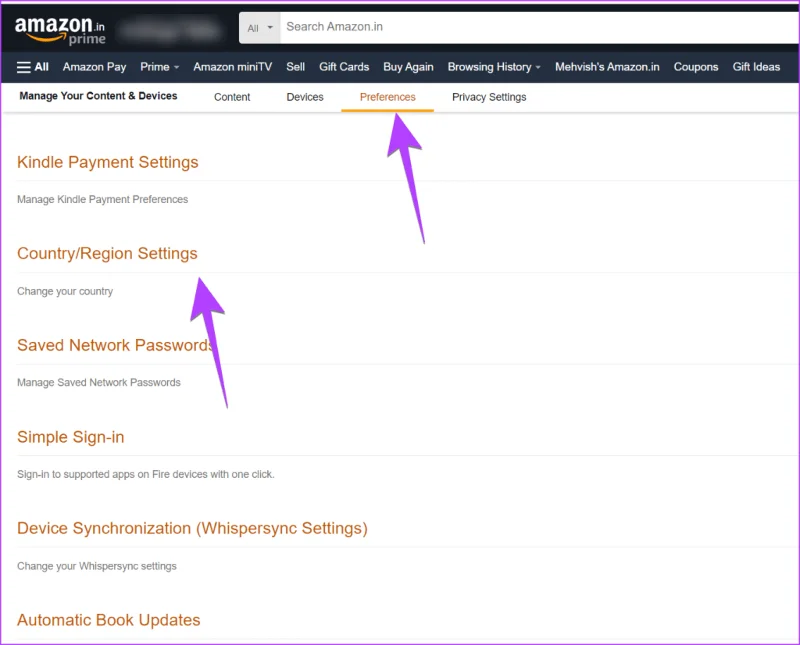Expand Country/Region Settings section
Image resolution: width=800 pixels, height=645 pixels.
pyautogui.click(x=107, y=254)
